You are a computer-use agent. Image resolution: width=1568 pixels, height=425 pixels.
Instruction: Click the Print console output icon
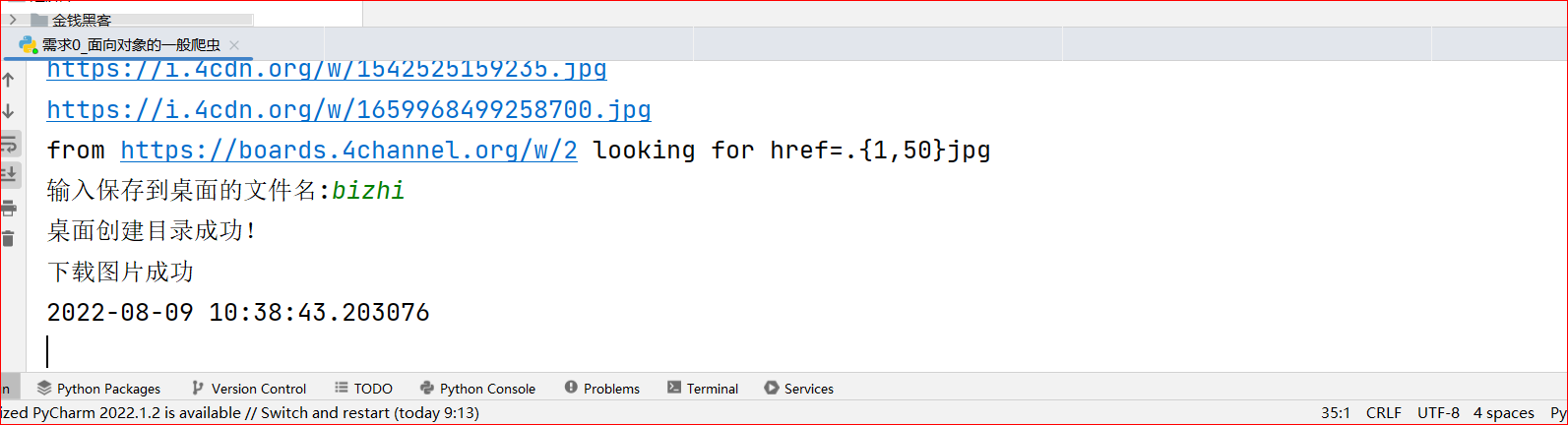click(9, 208)
